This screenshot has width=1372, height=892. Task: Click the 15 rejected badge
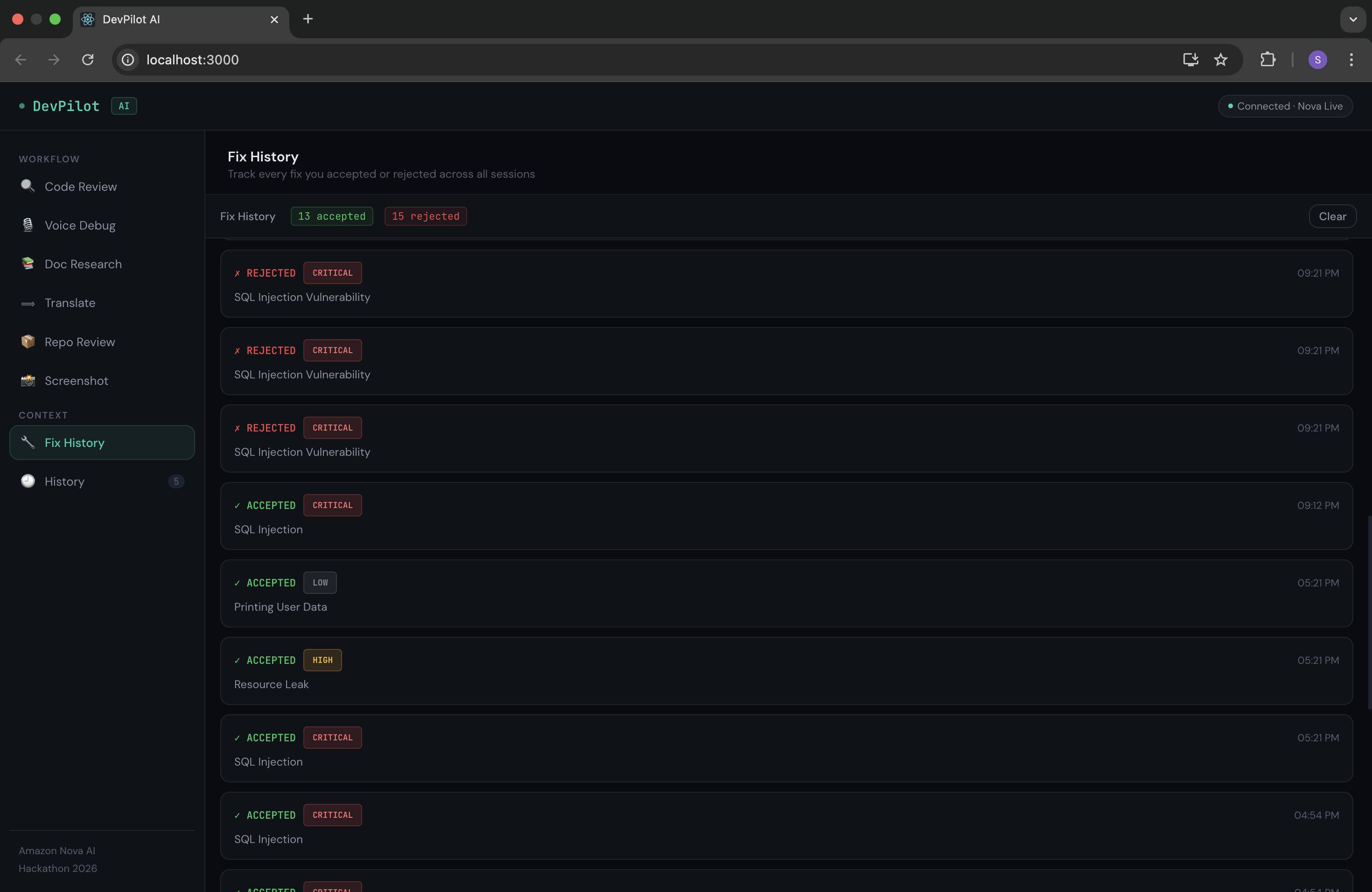click(426, 216)
